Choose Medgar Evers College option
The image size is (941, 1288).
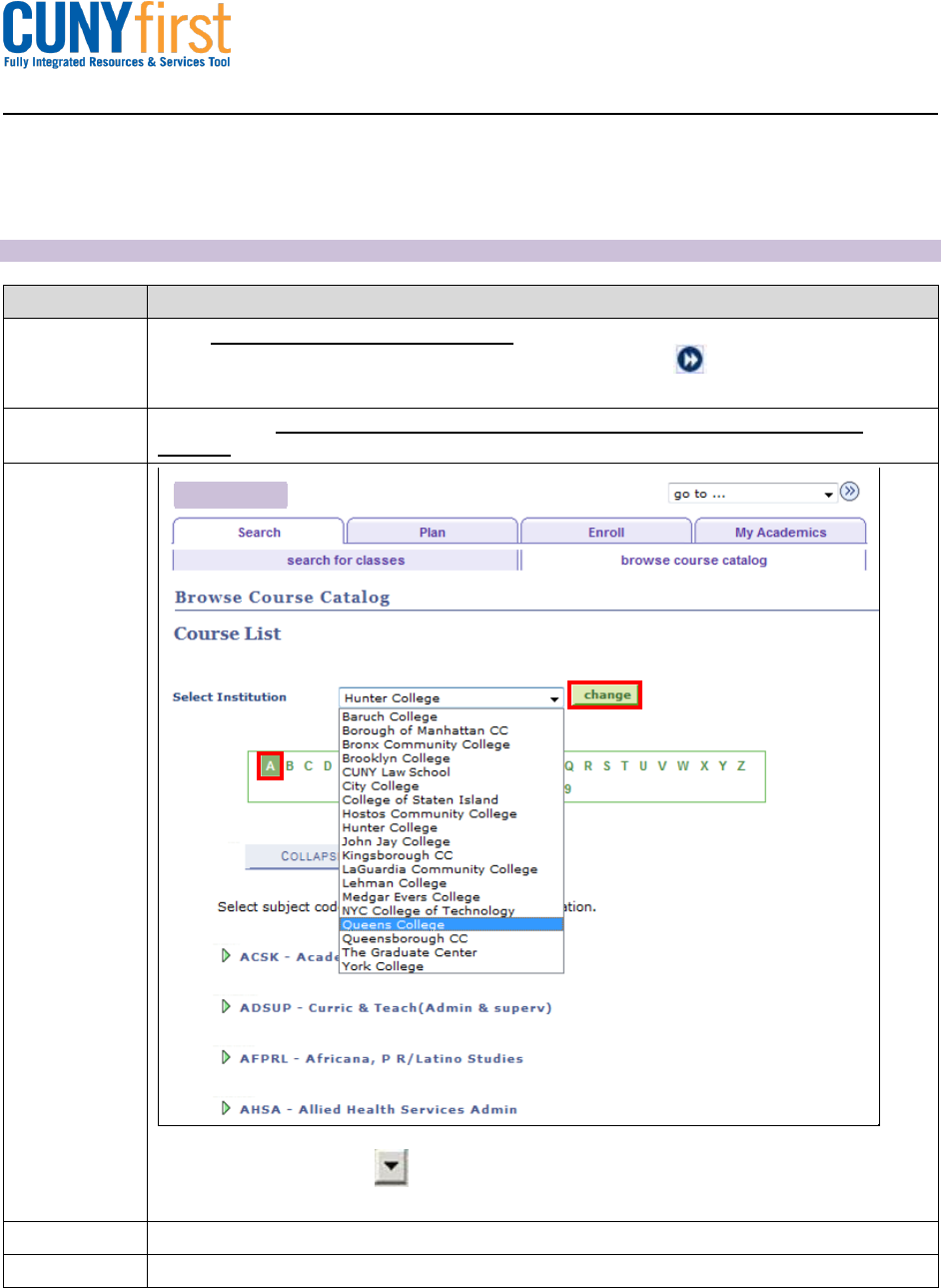(x=452, y=897)
